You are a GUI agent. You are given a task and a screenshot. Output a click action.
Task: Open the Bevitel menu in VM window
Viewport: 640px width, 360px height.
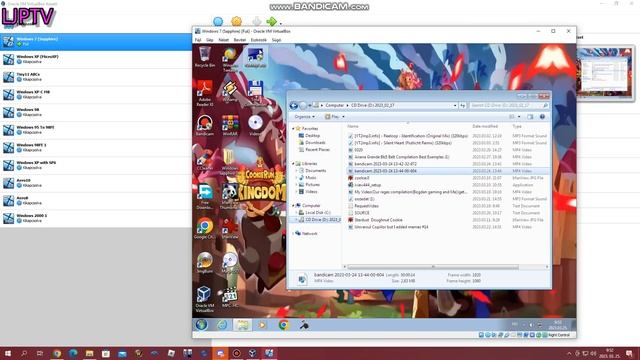[240, 40]
